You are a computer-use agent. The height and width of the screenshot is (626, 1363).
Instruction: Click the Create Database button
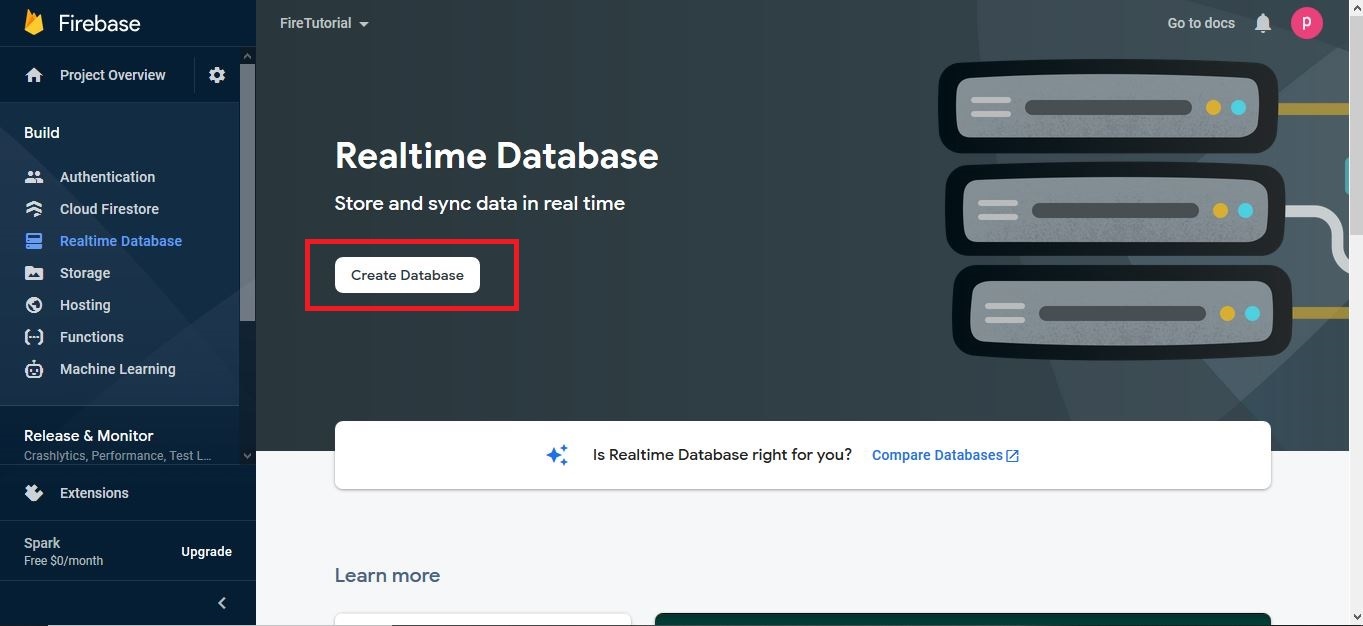(x=406, y=274)
